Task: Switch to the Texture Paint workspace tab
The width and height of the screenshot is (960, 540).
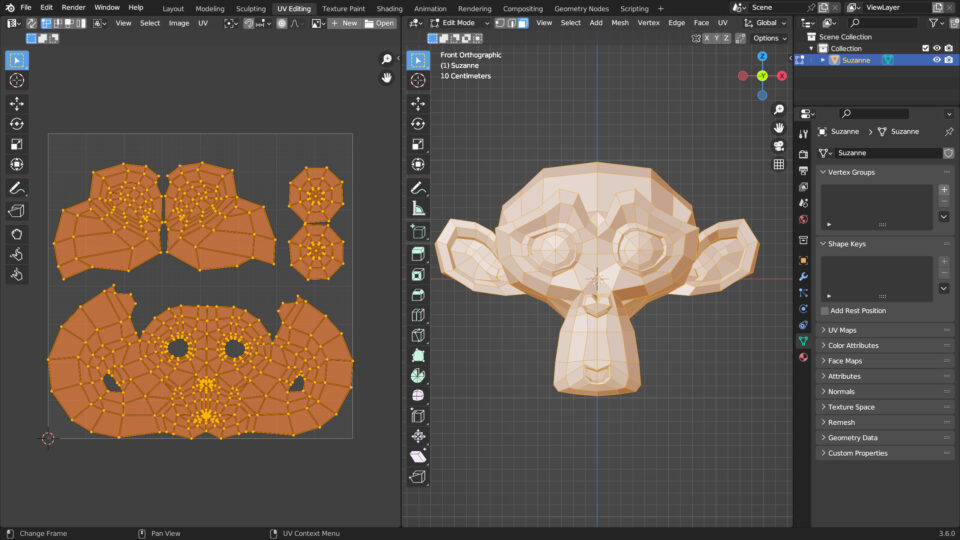Action: pos(343,9)
